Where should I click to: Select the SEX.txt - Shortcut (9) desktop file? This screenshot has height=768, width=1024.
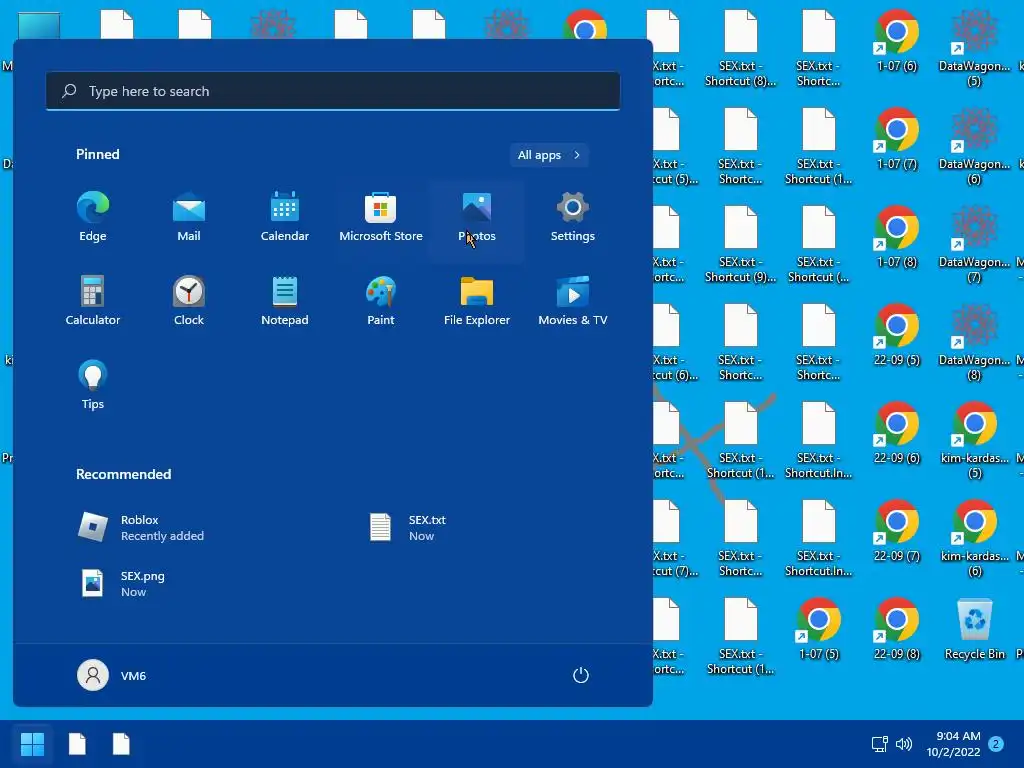741,244
